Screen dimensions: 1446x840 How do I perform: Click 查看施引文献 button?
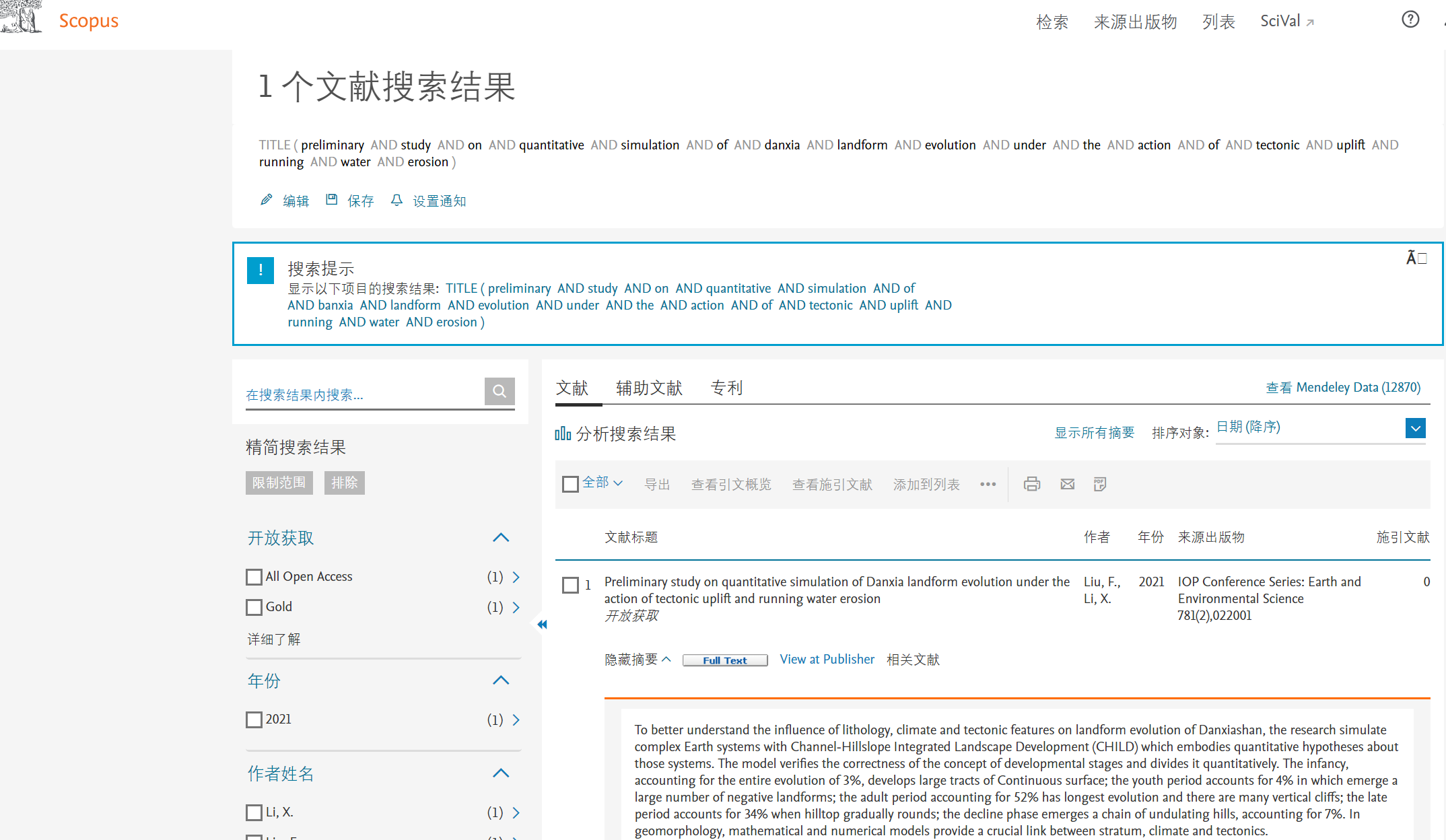832,485
